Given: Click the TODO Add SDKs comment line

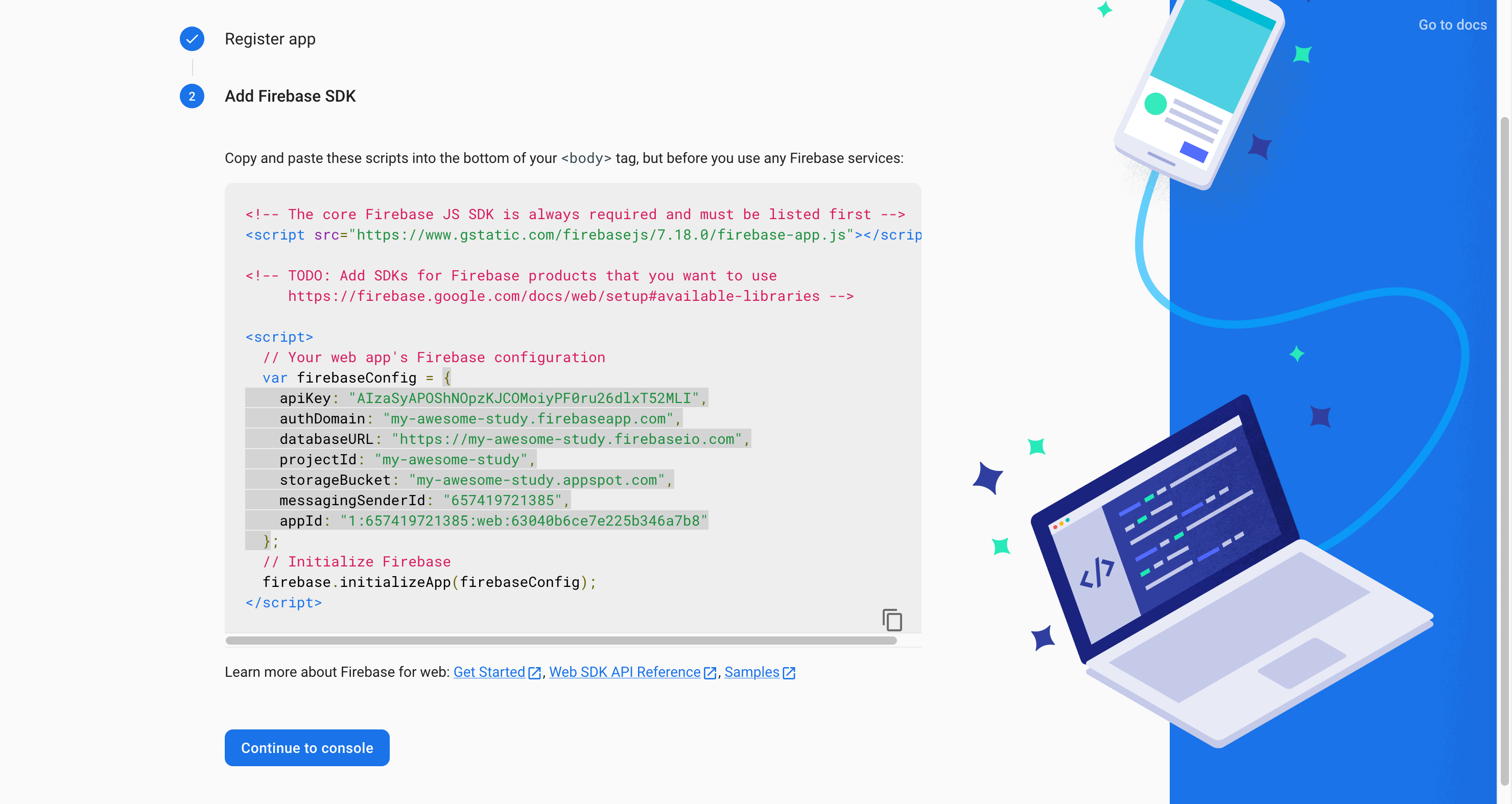Looking at the screenshot, I should pos(511,276).
